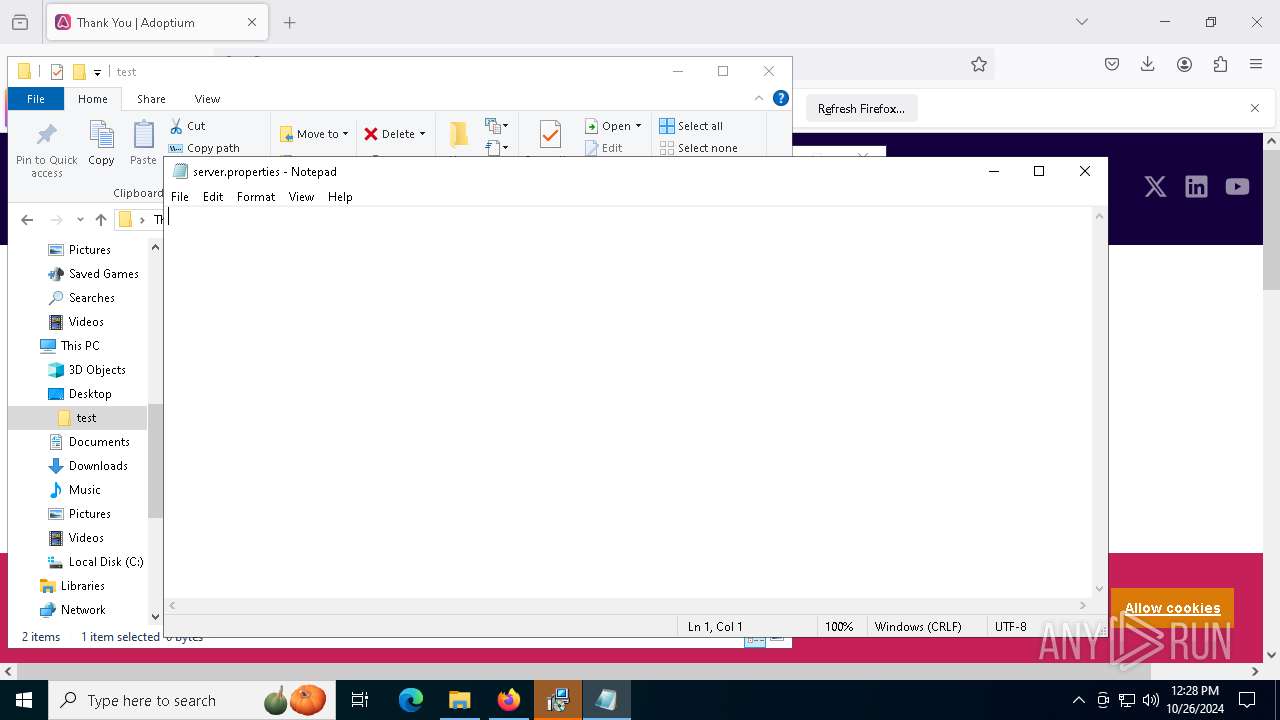Open the YouTube icon on Adoptium
Screen dimensions: 1280x720
(1237, 187)
